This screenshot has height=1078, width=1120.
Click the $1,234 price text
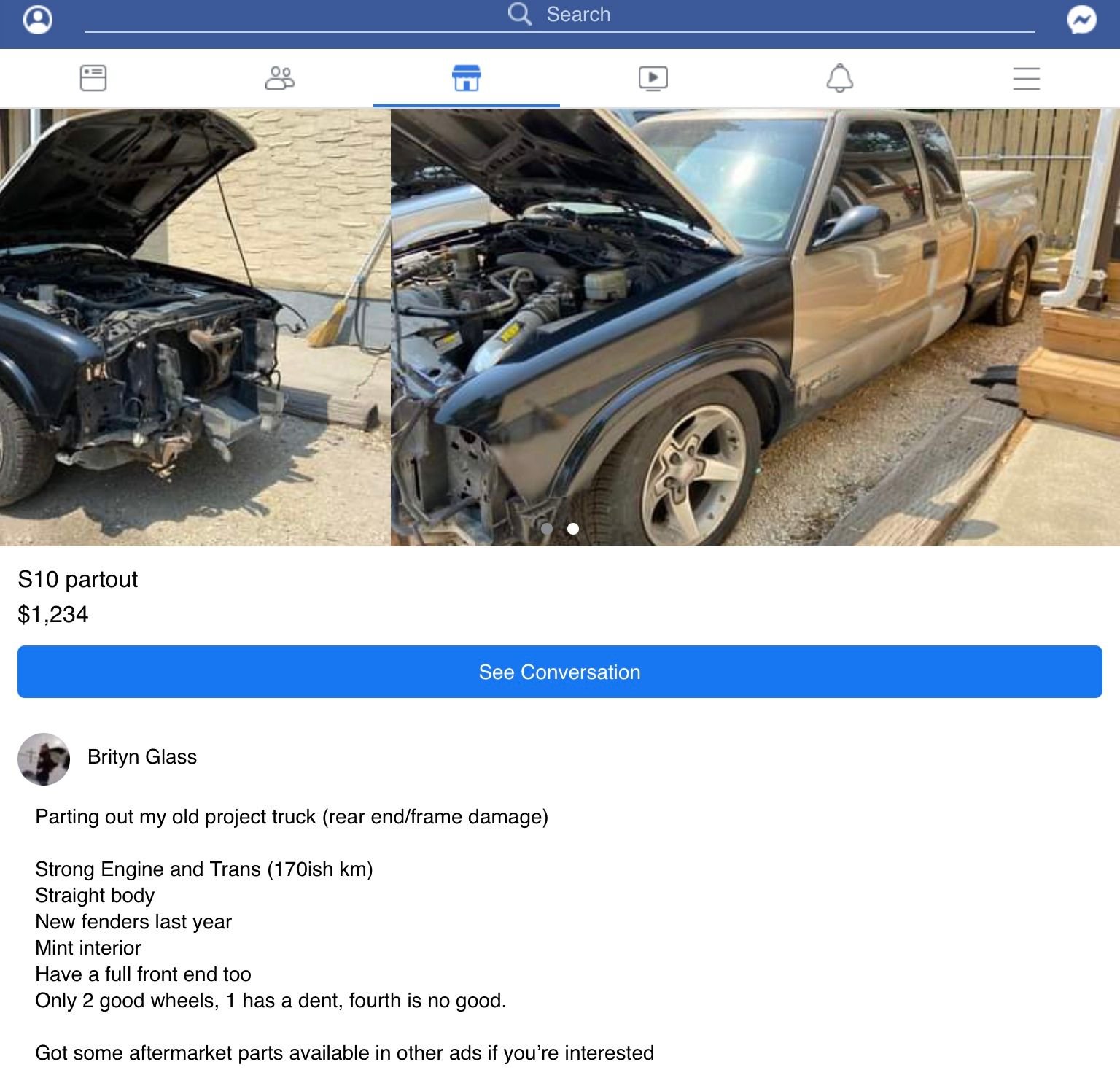coord(53,614)
